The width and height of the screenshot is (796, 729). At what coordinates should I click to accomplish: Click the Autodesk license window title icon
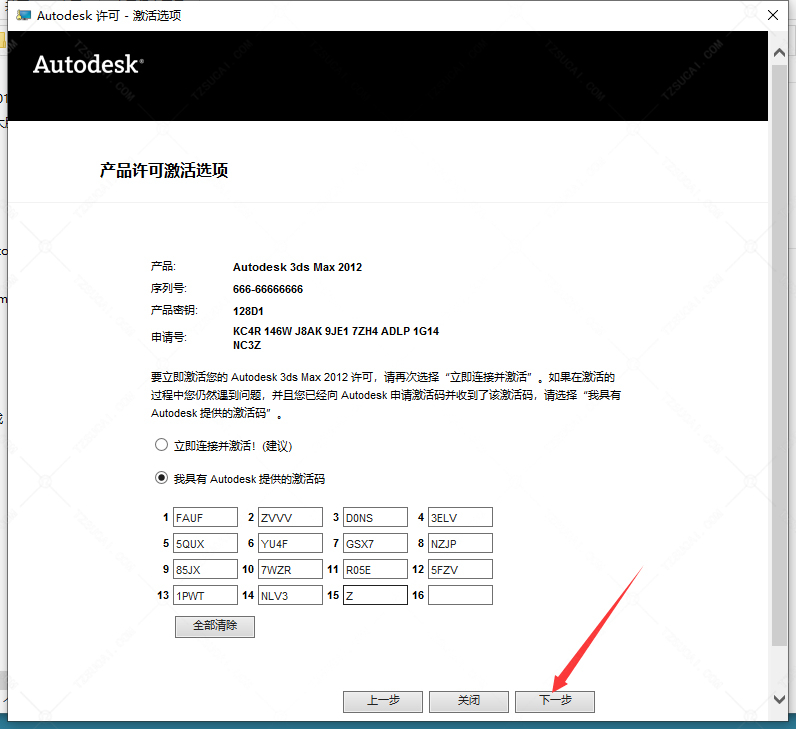23,15
